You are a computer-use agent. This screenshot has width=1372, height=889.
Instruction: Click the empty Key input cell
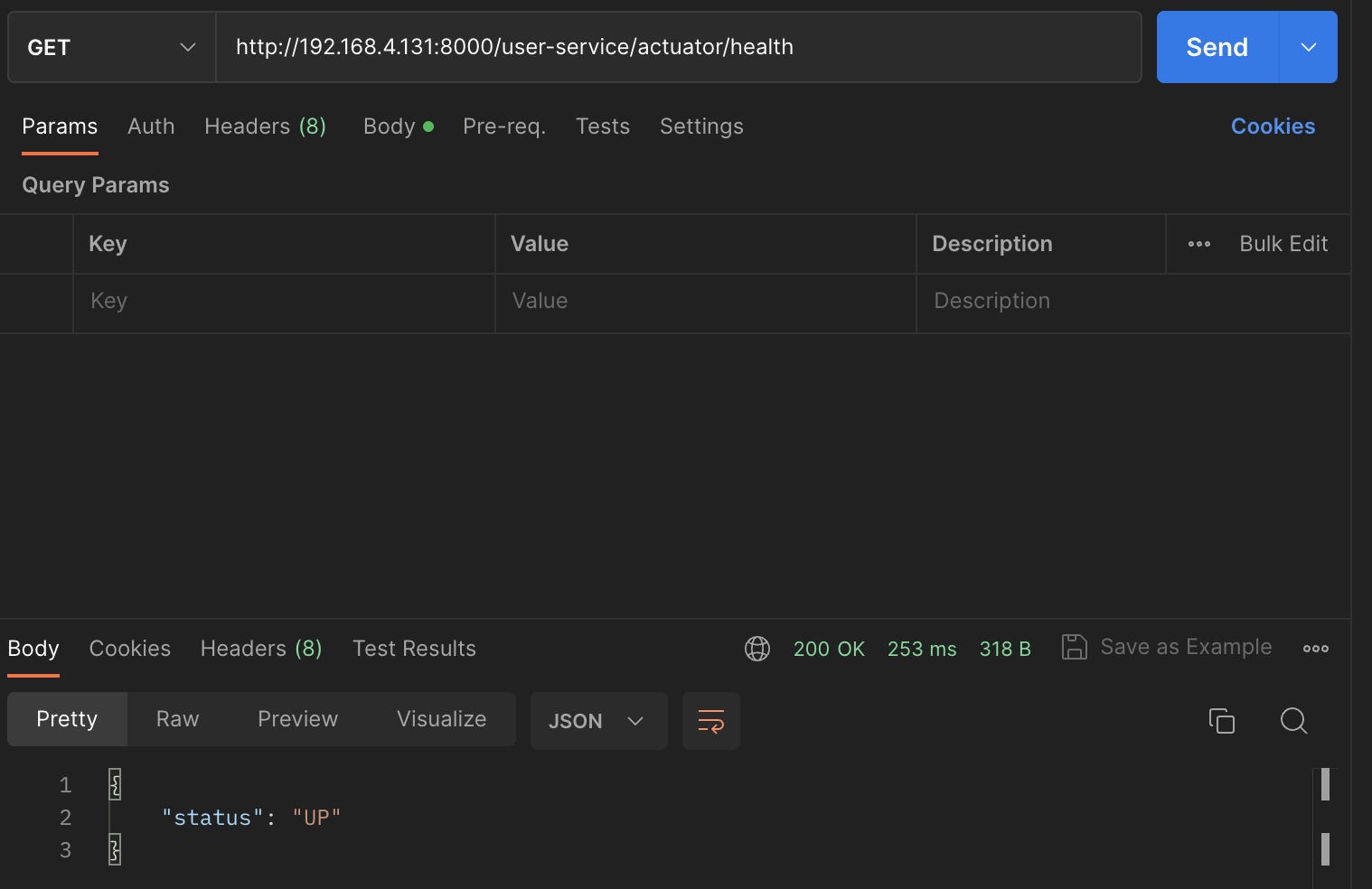coord(284,304)
